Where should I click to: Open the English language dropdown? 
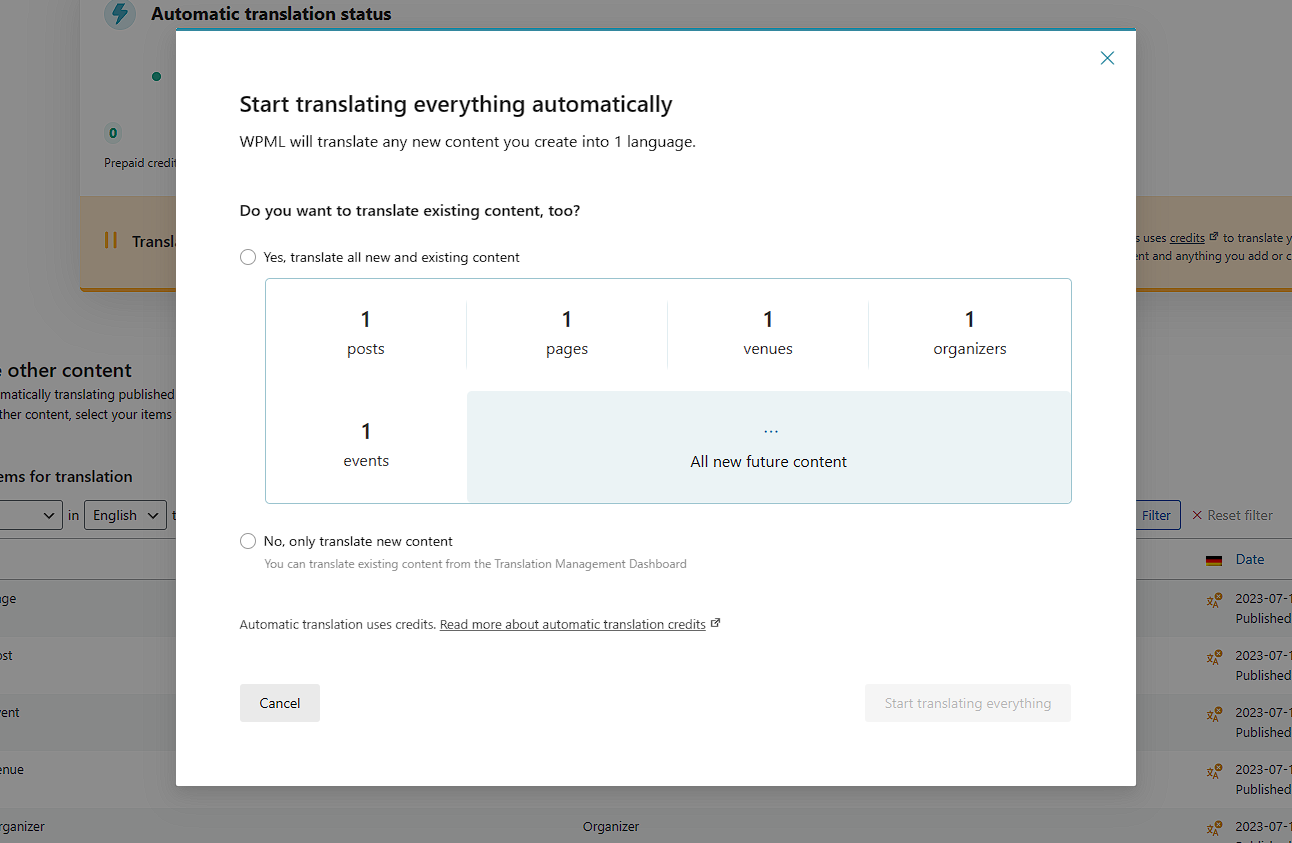125,515
